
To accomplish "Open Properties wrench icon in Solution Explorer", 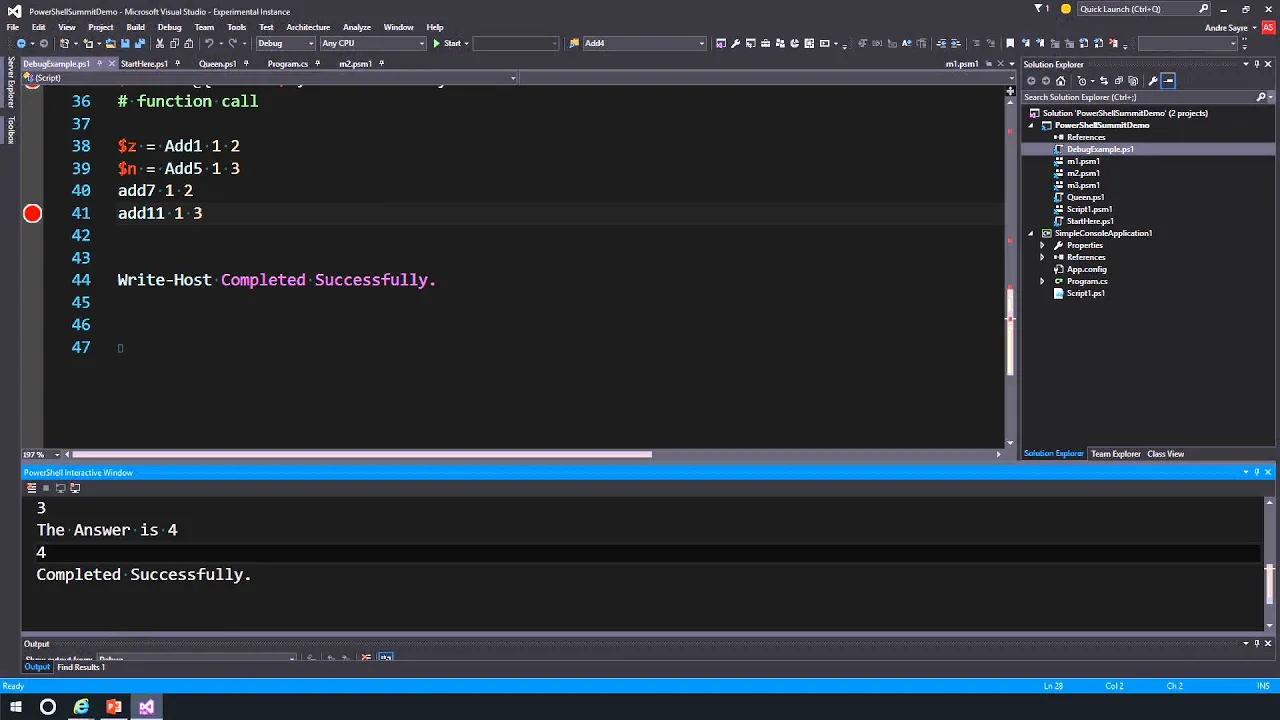I will (1152, 81).
